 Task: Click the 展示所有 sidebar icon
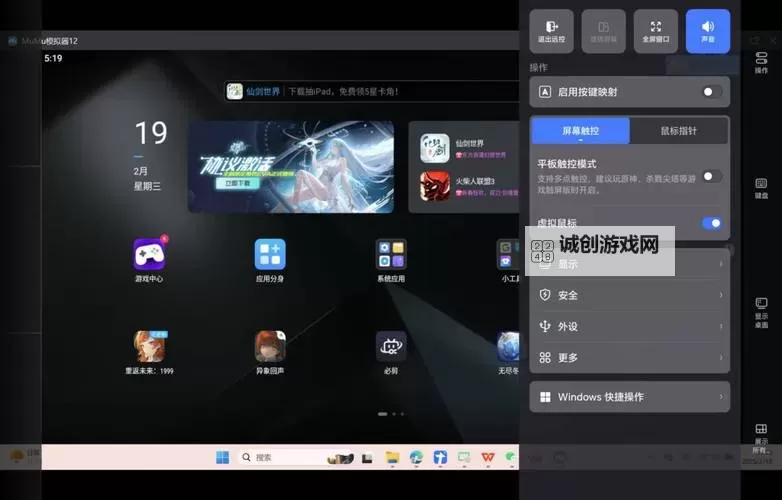(761, 439)
